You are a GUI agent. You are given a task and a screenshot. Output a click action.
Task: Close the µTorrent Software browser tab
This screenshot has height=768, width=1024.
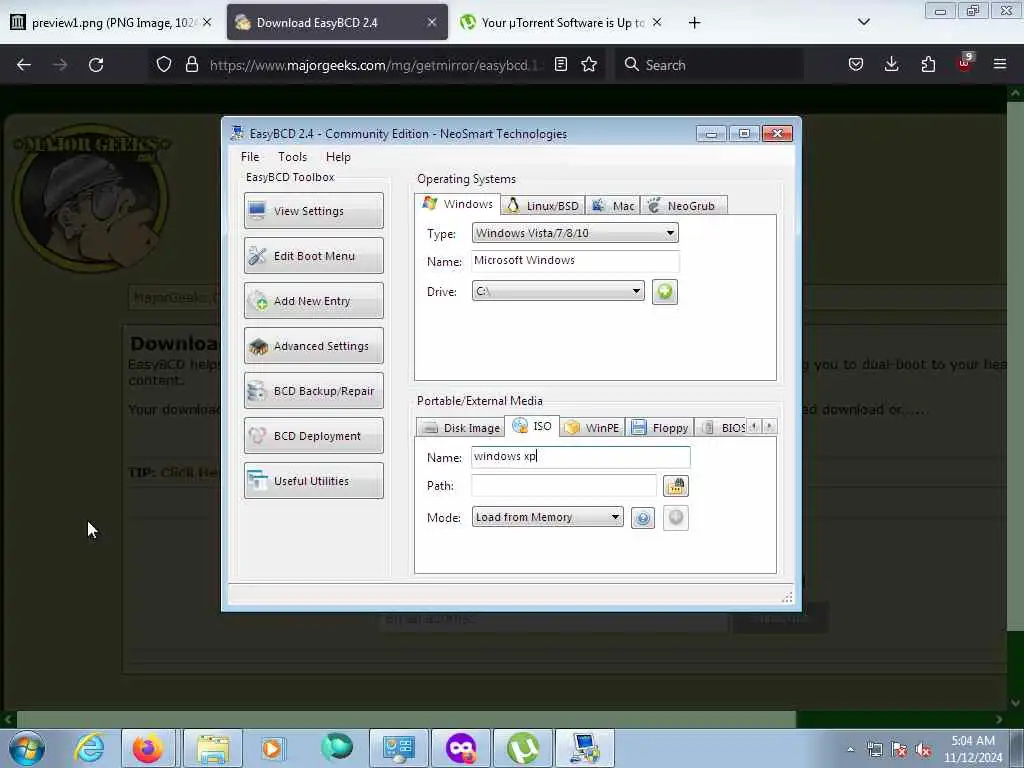pyautogui.click(x=657, y=22)
